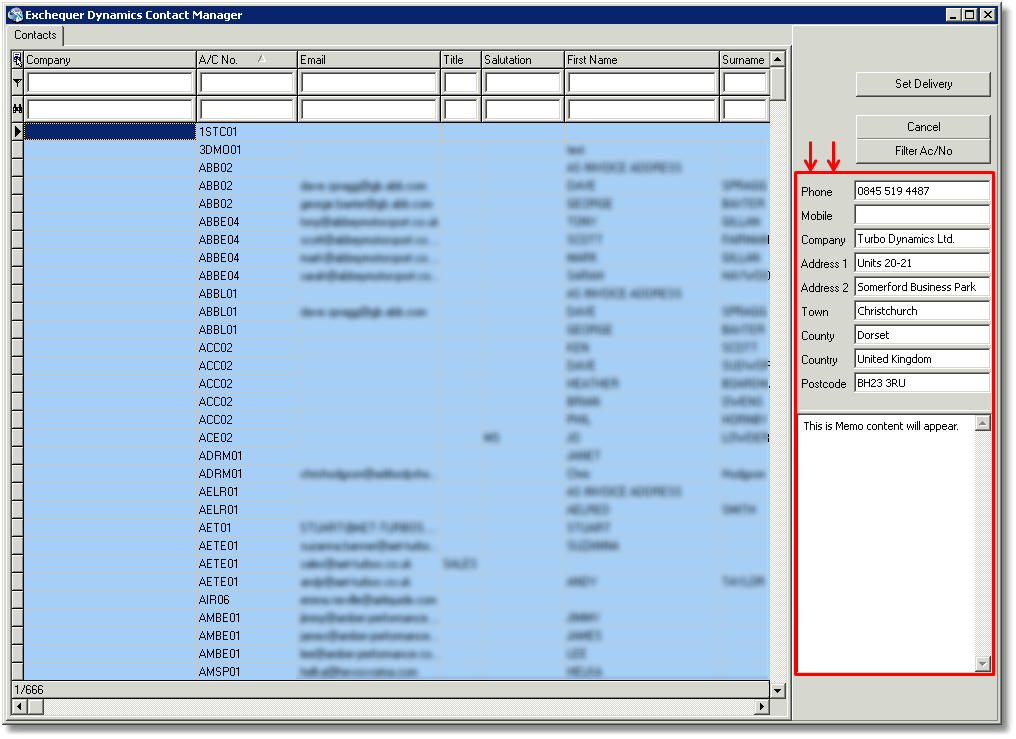Click the grid selector icon beside Company header
The width and height of the screenshot is (1016, 739).
pyautogui.click(x=17, y=60)
